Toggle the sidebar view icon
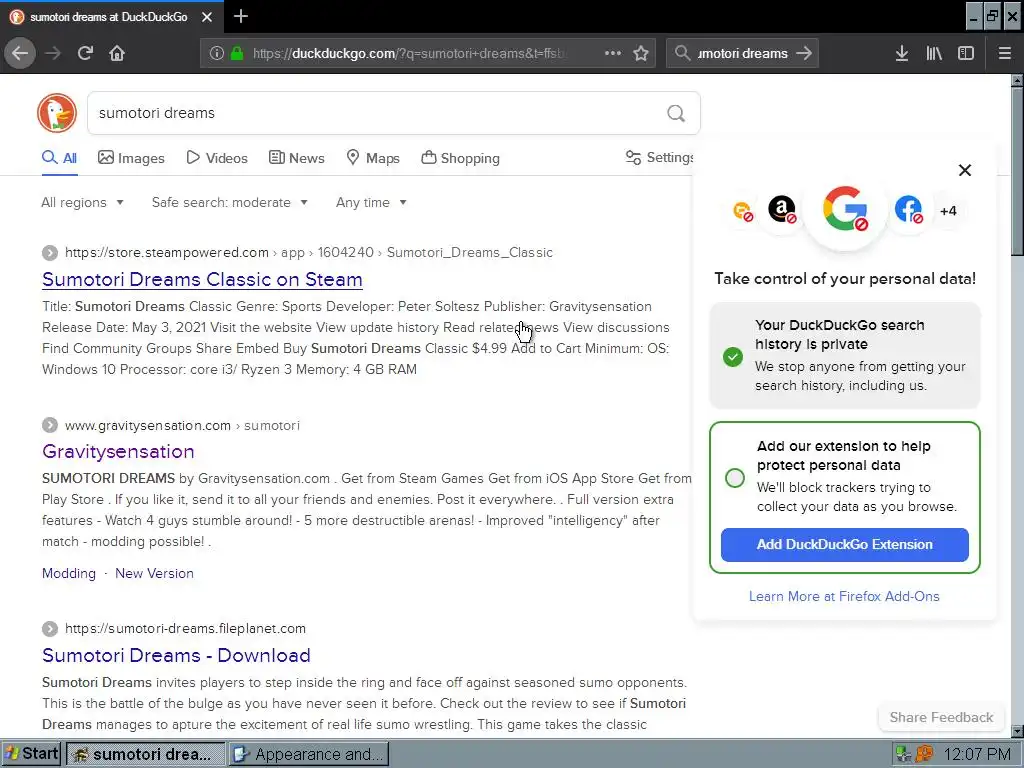 966,53
